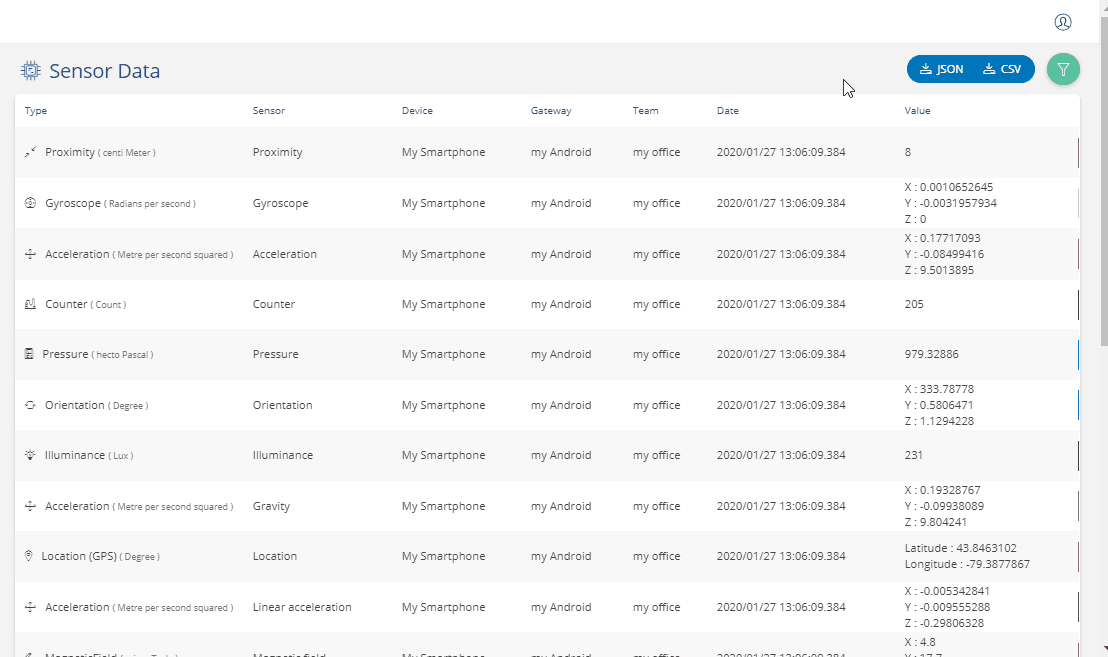This screenshot has height=657, width=1108.
Task: Select the Gravity sensor name cell
Action: click(271, 506)
